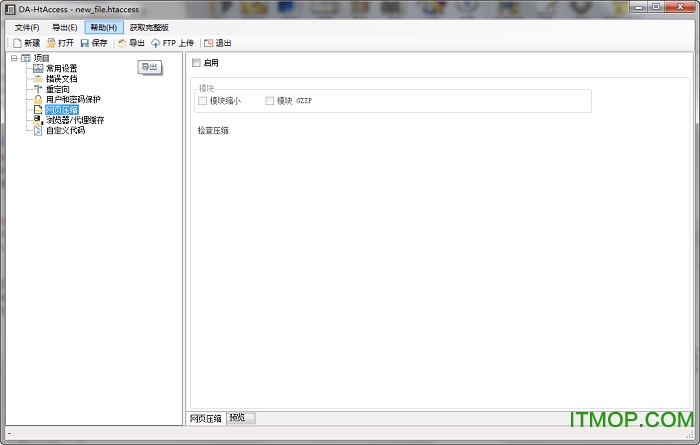Open the 获取完整版 menu
The width and height of the screenshot is (700, 445).
(149, 28)
